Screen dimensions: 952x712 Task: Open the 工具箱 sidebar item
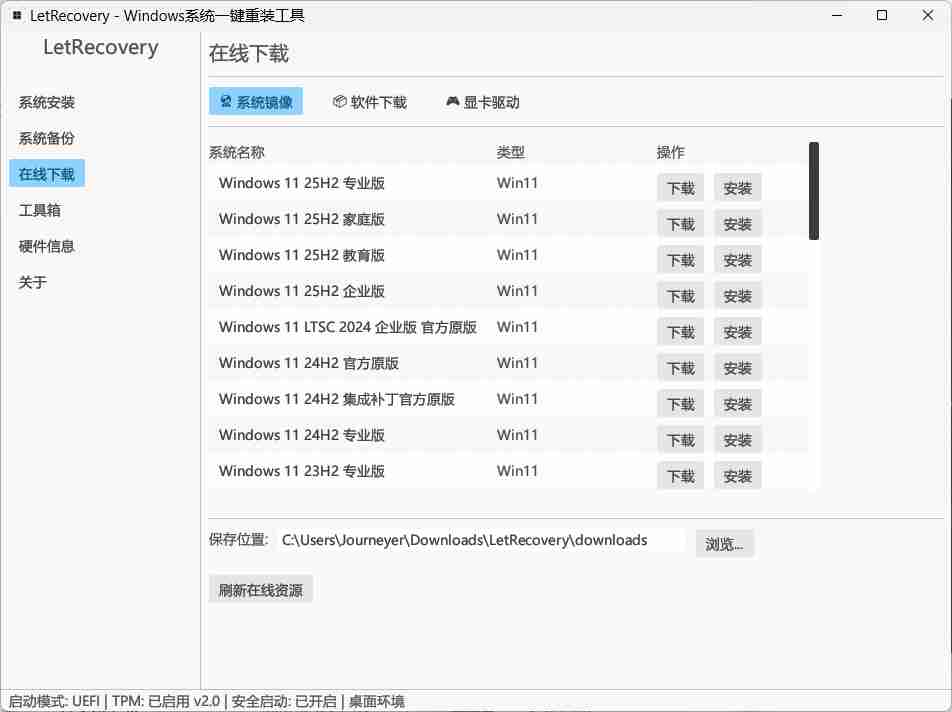40,210
